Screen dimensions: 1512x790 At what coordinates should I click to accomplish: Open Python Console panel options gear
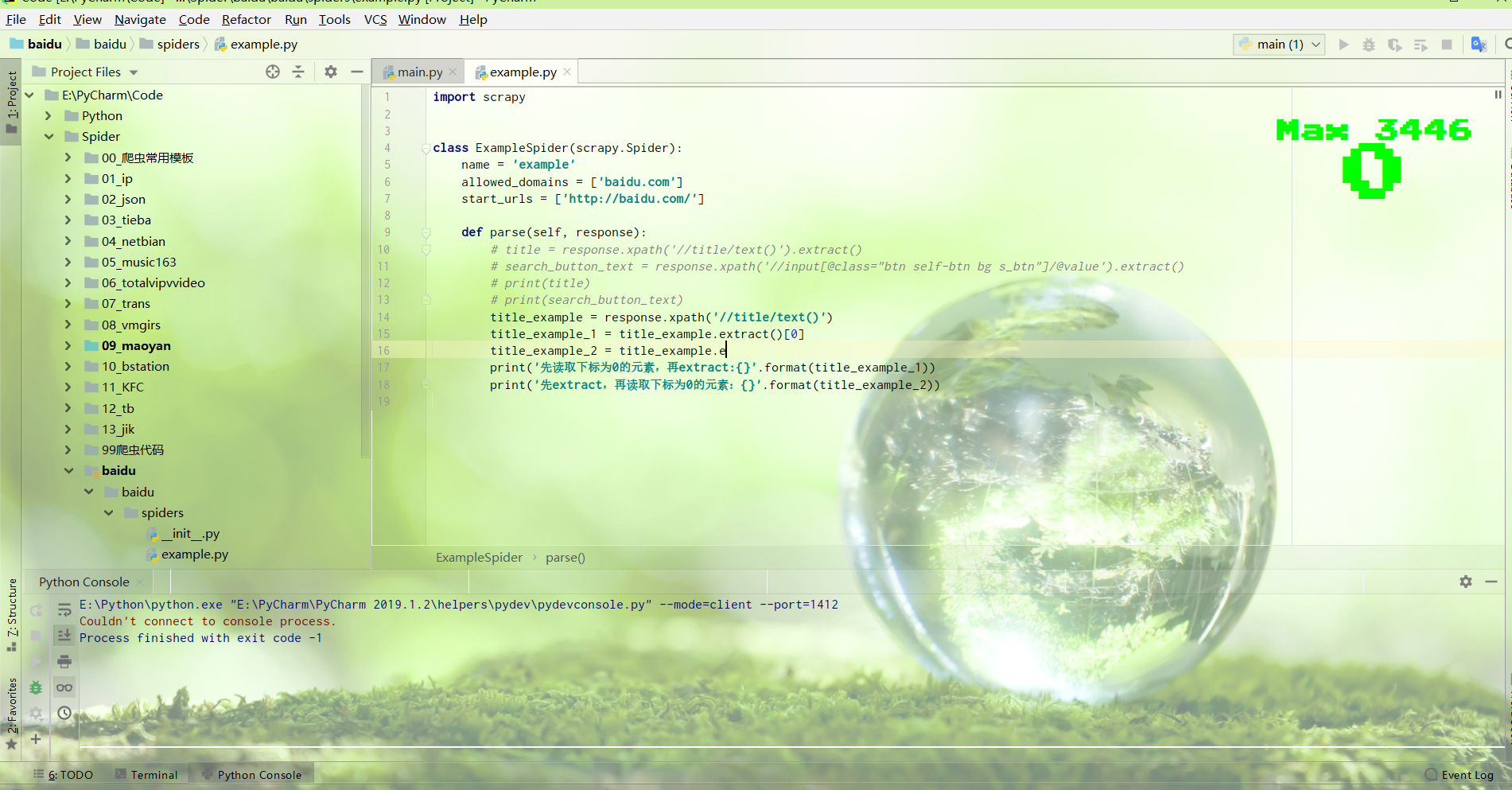click(1466, 582)
